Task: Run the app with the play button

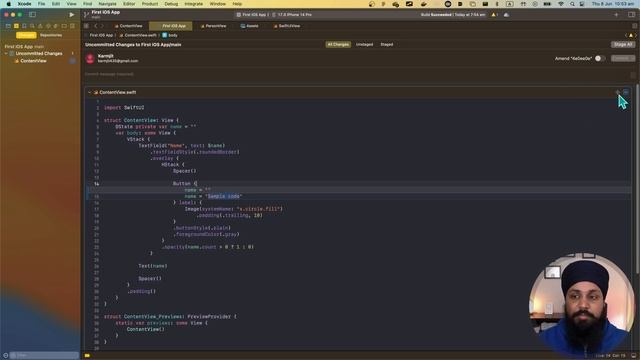Action: tap(72, 15)
